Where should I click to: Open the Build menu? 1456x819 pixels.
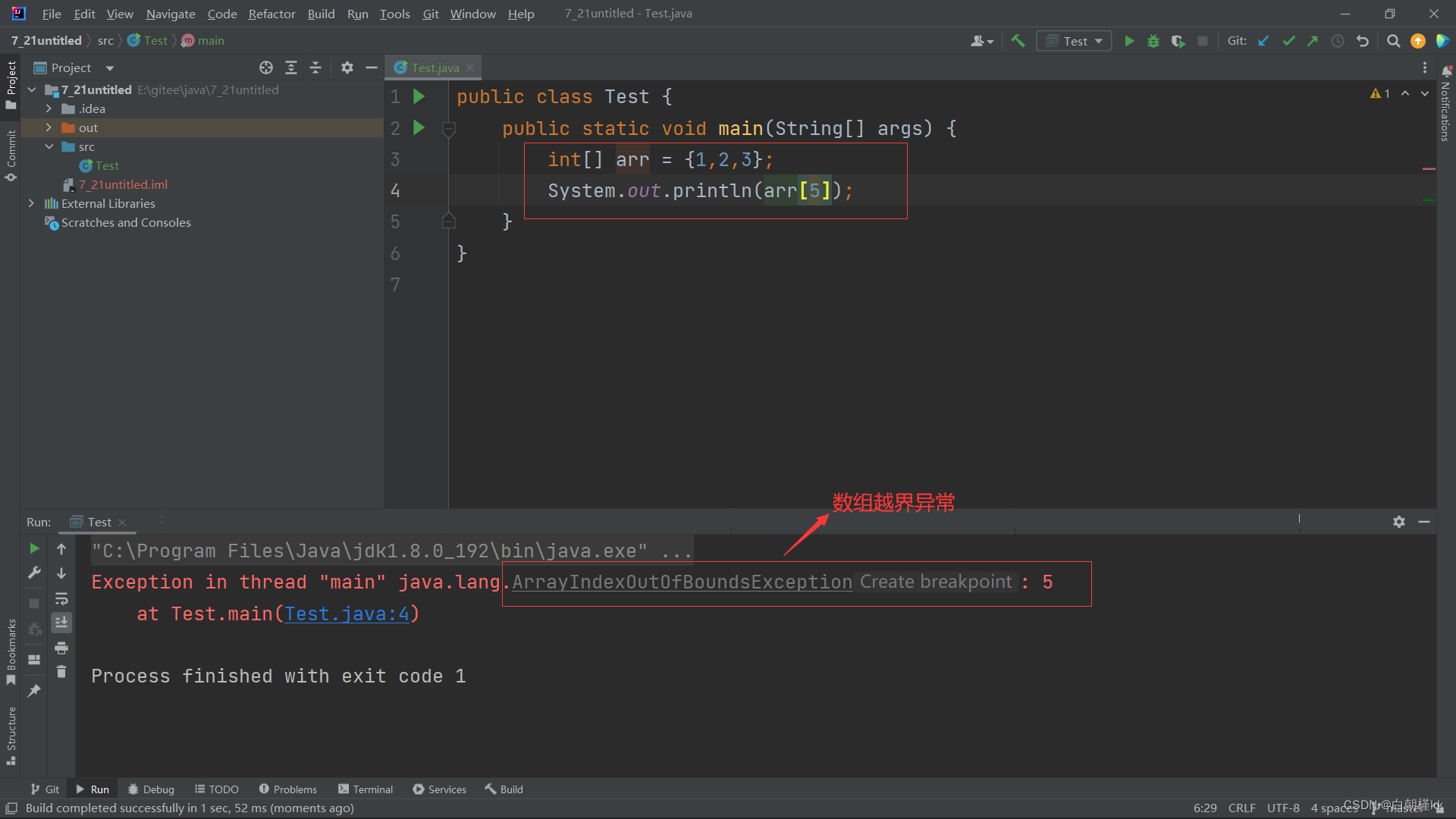click(321, 14)
